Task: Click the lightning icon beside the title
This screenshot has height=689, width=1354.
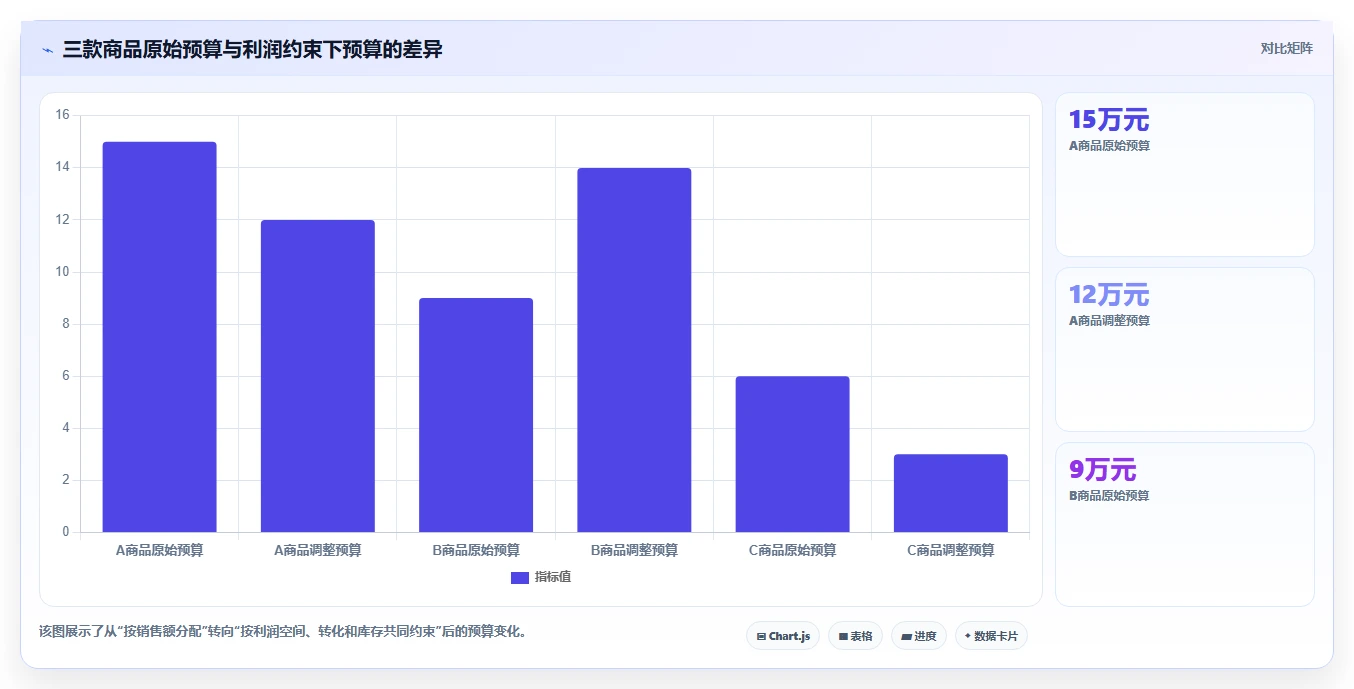Action: (47, 50)
